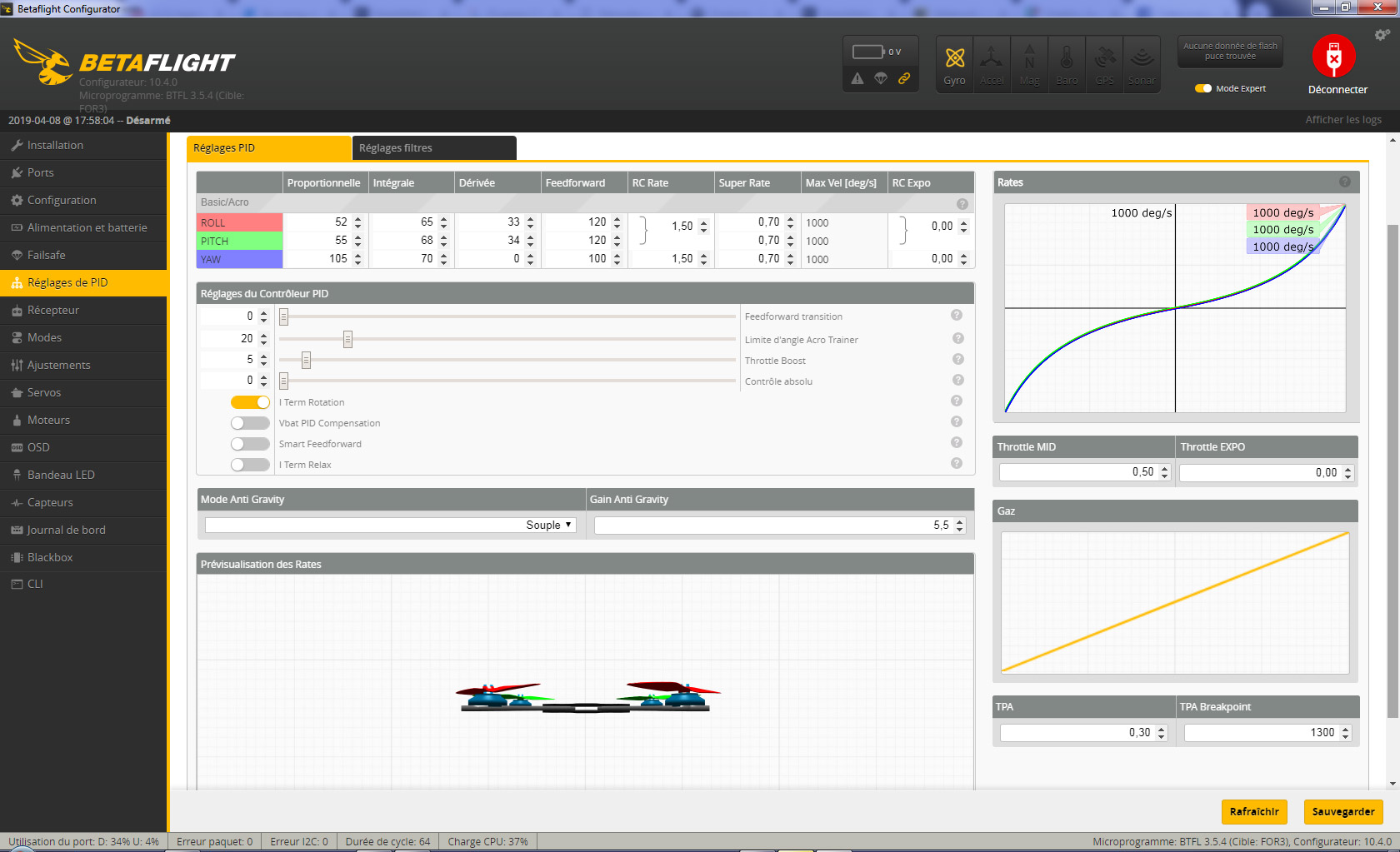
Task: Switch to Réglages filtres tab
Action: [434, 147]
